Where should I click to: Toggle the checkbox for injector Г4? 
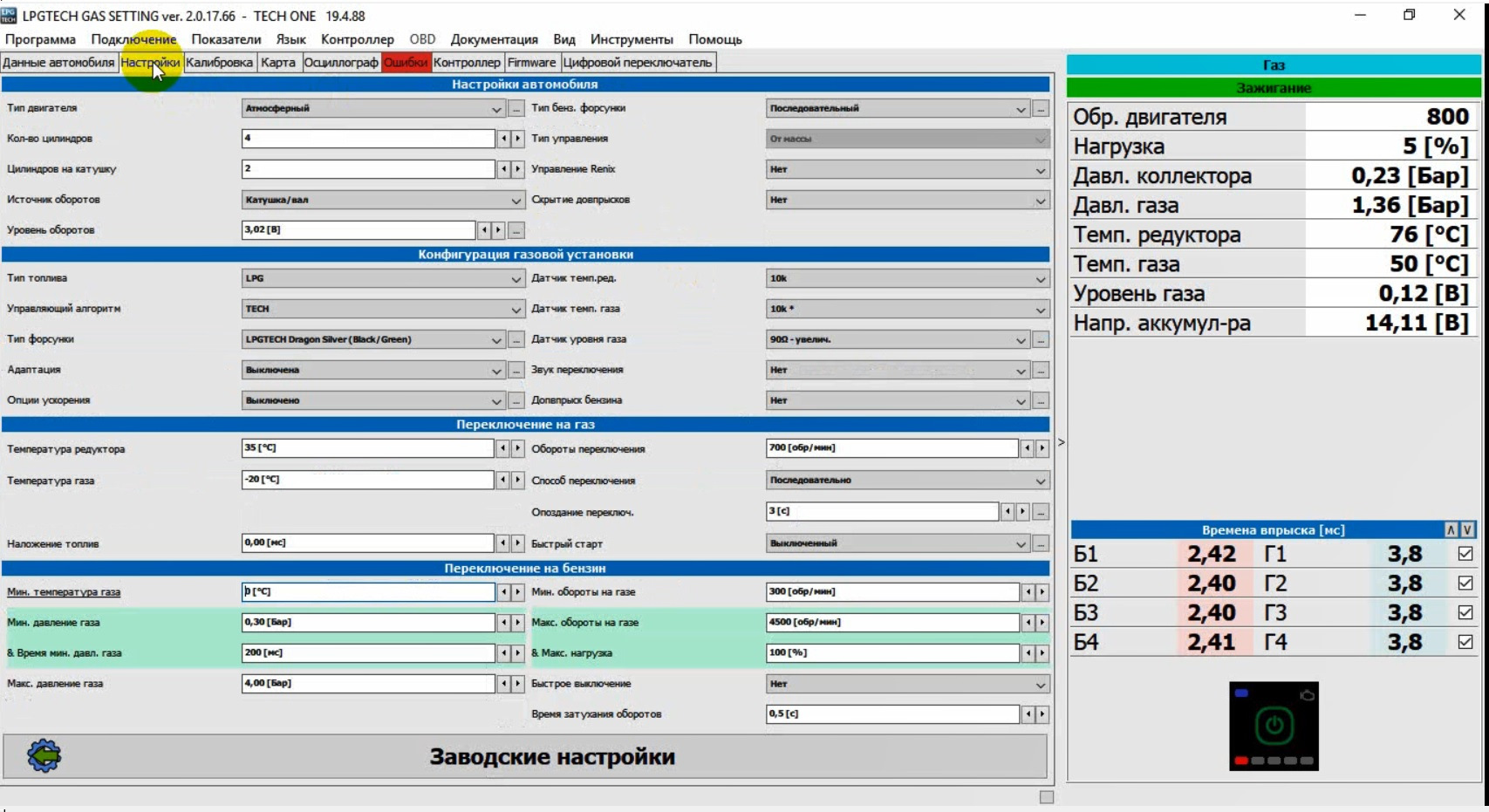(1465, 642)
